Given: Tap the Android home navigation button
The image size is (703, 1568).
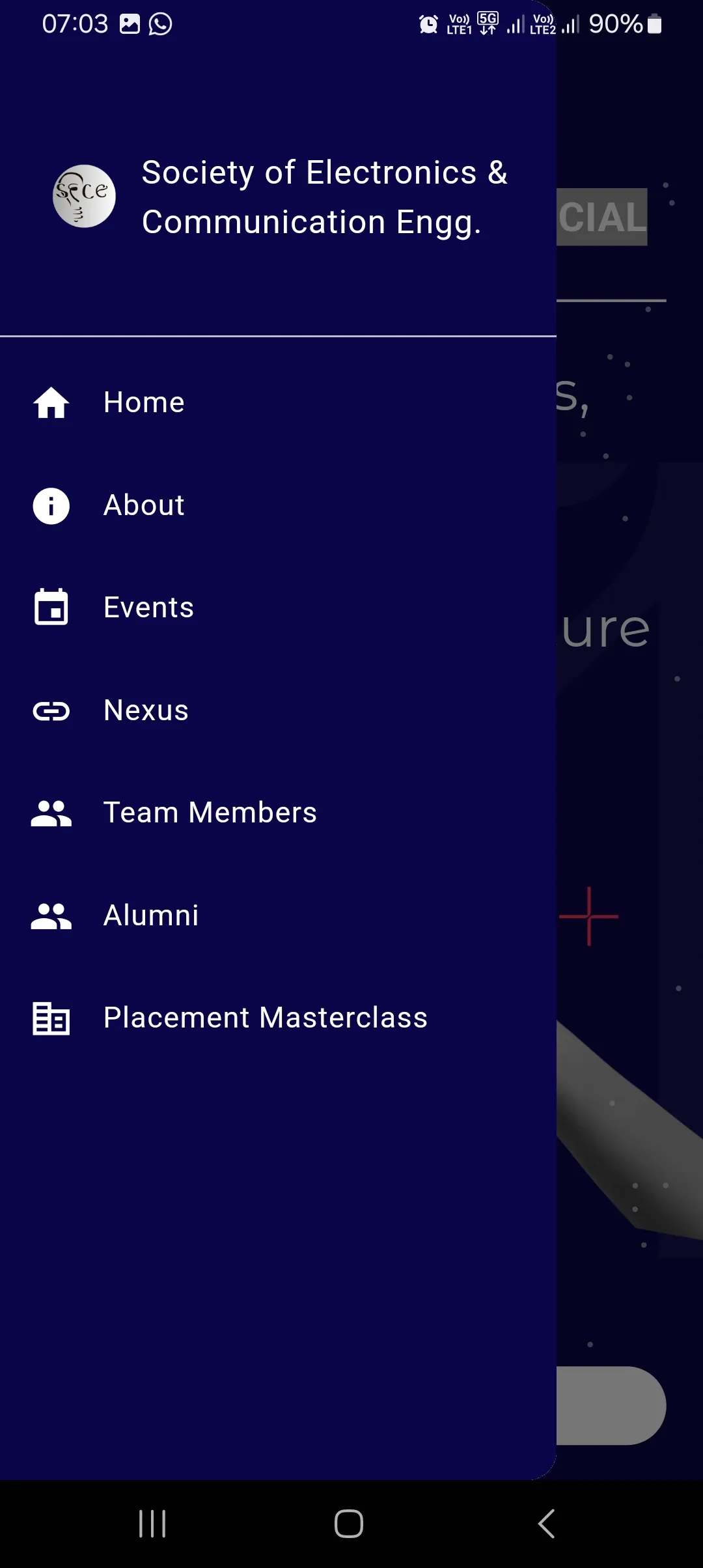Looking at the screenshot, I should point(349,1524).
